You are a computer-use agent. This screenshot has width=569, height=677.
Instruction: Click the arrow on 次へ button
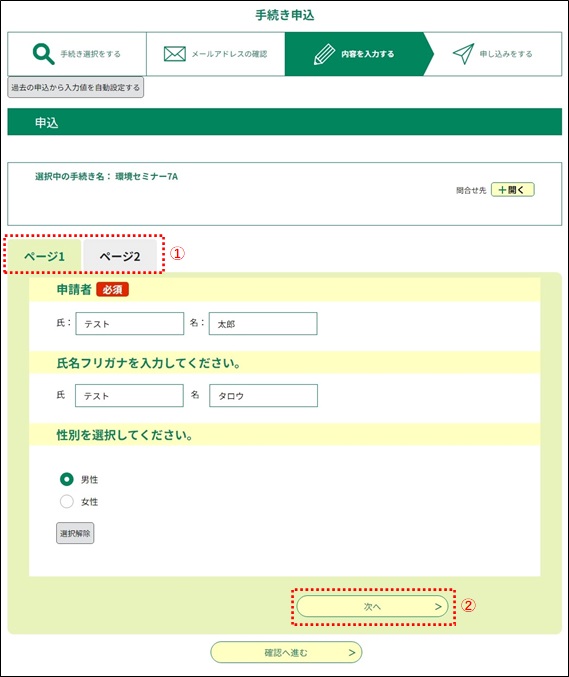[438, 606]
